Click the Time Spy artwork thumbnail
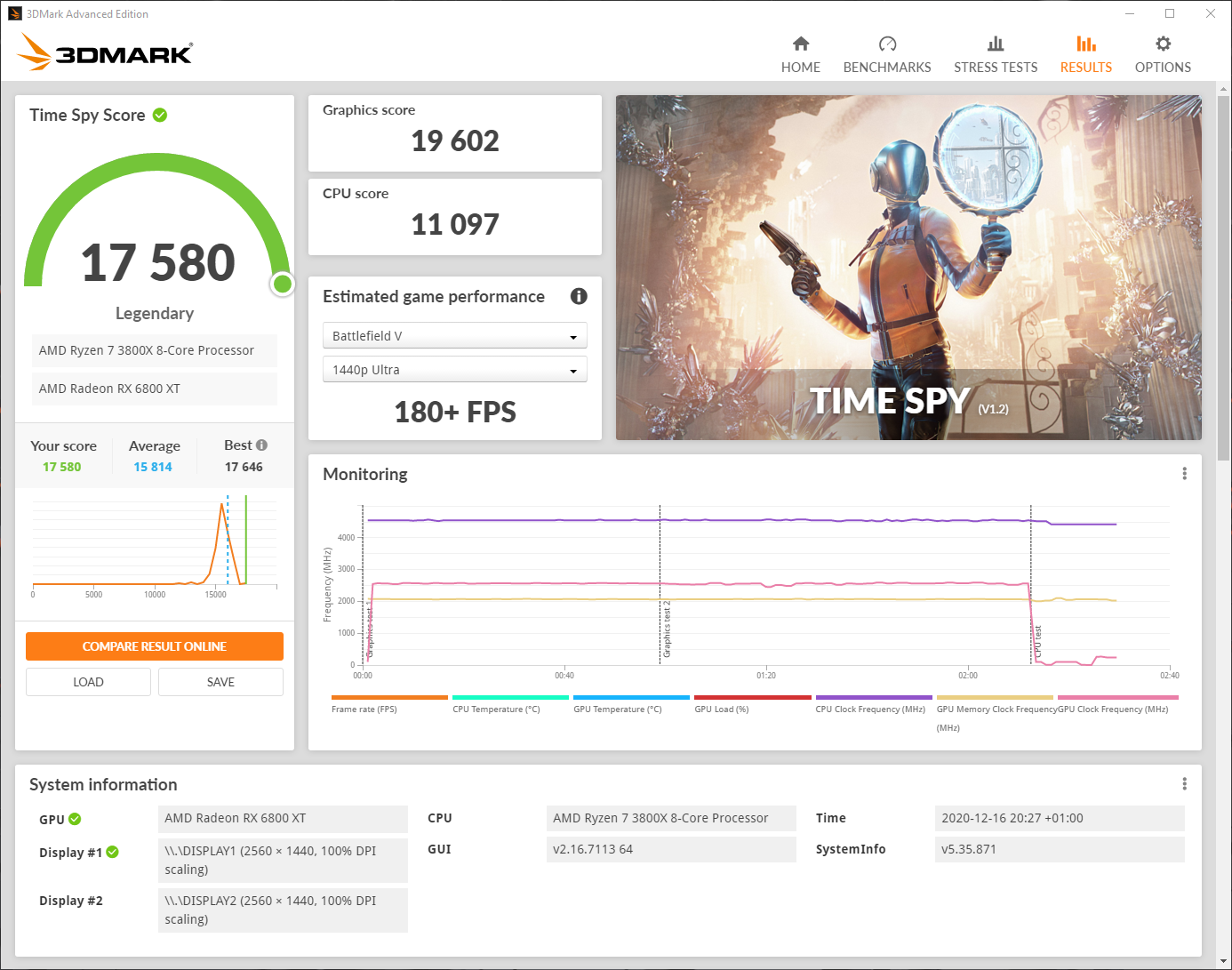 point(908,268)
